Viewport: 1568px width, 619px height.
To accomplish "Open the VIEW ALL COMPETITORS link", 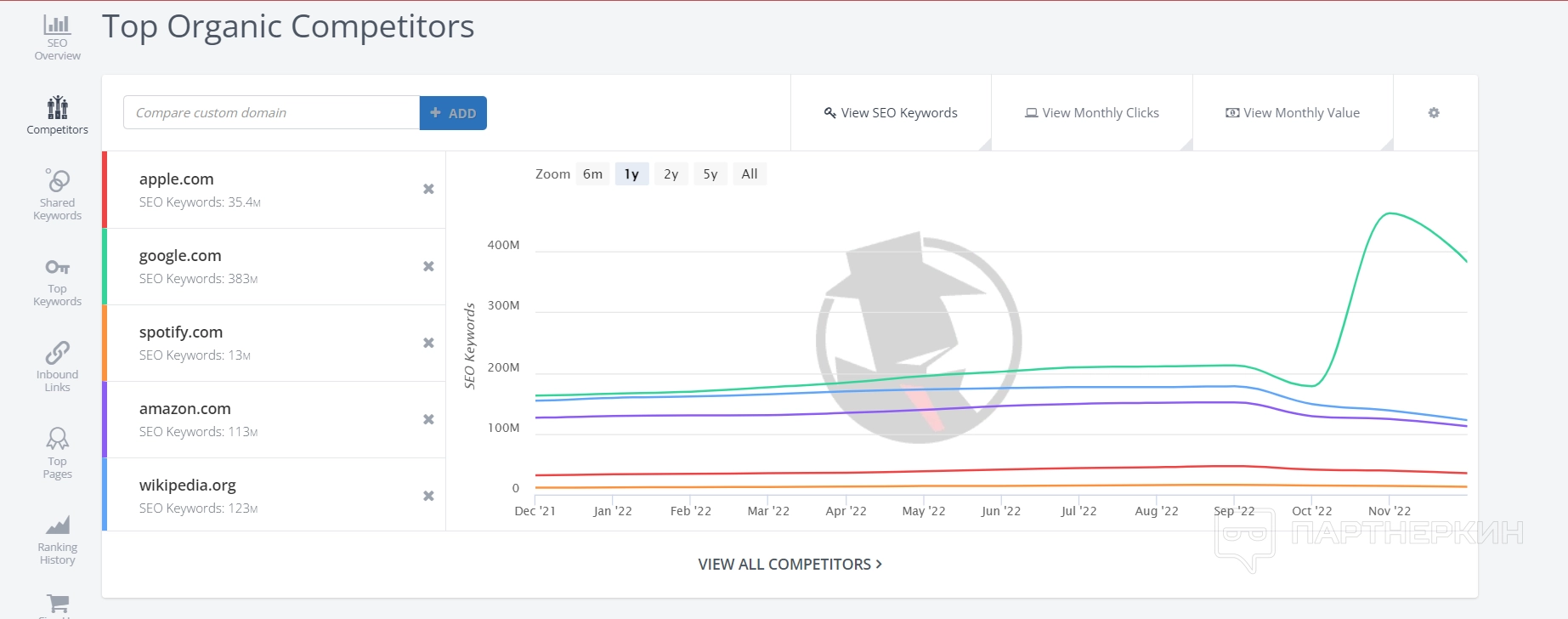I will pyautogui.click(x=790, y=565).
